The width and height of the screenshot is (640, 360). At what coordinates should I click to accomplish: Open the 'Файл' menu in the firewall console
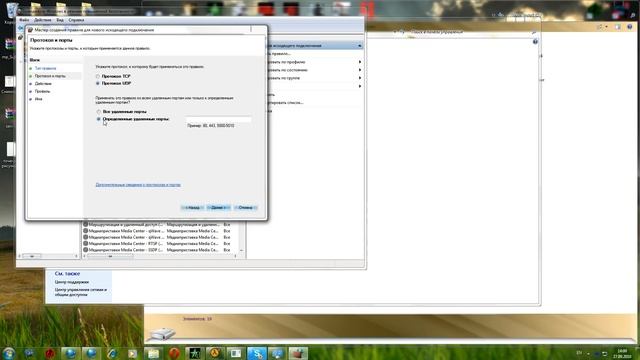pyautogui.click(x=24, y=20)
